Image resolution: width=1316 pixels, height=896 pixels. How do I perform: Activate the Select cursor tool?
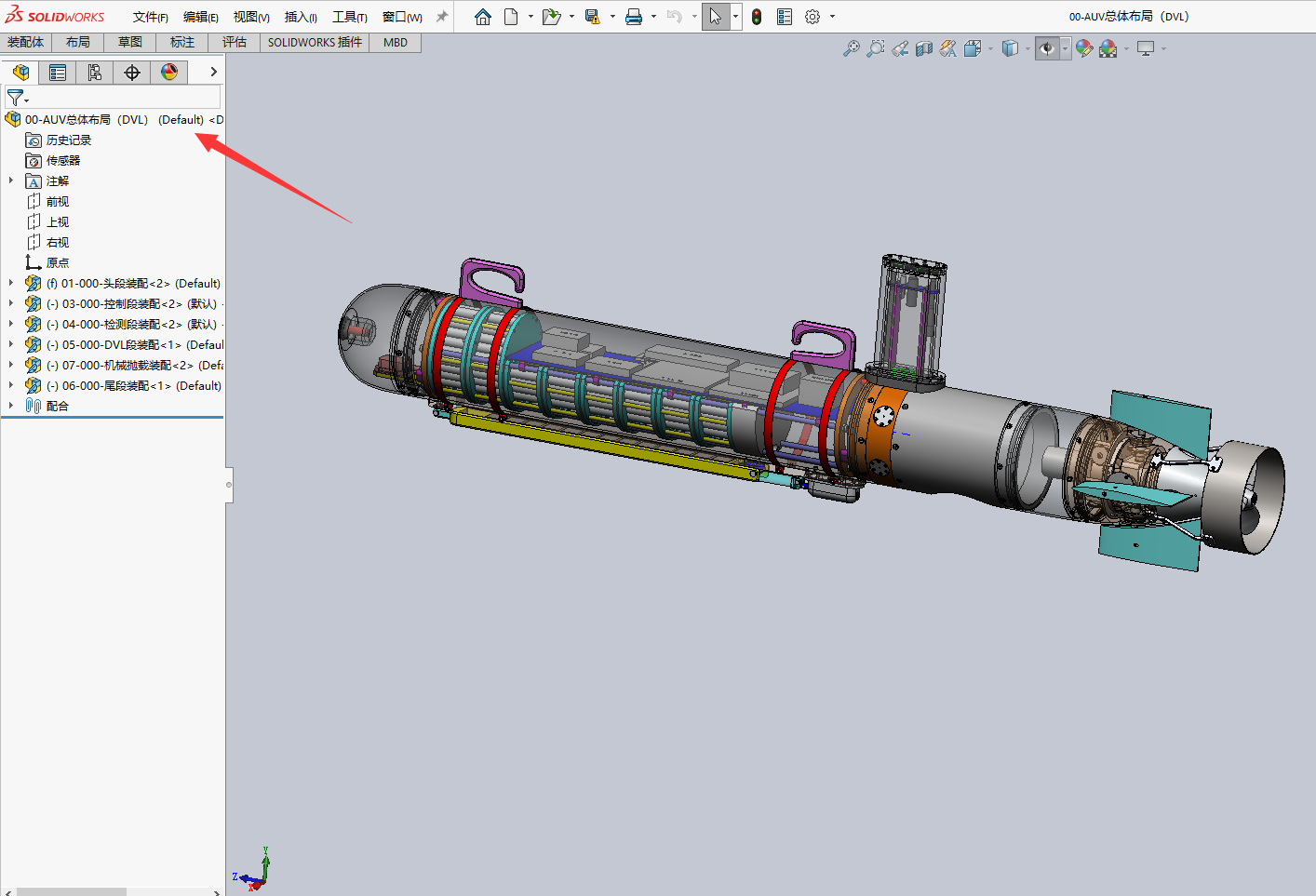(x=715, y=17)
